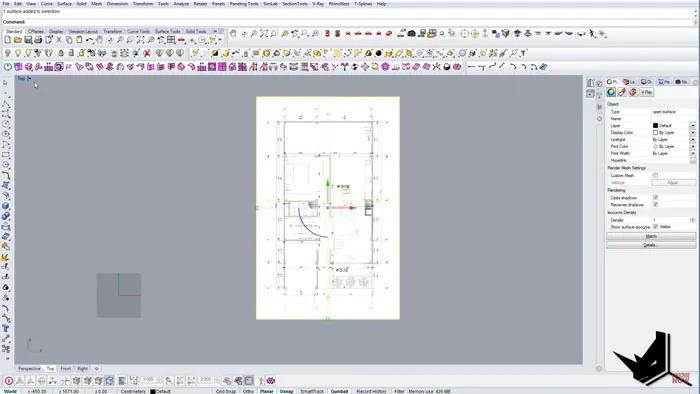The image size is (700, 394).
Task: Print with the printer icon
Action: click(38, 40)
